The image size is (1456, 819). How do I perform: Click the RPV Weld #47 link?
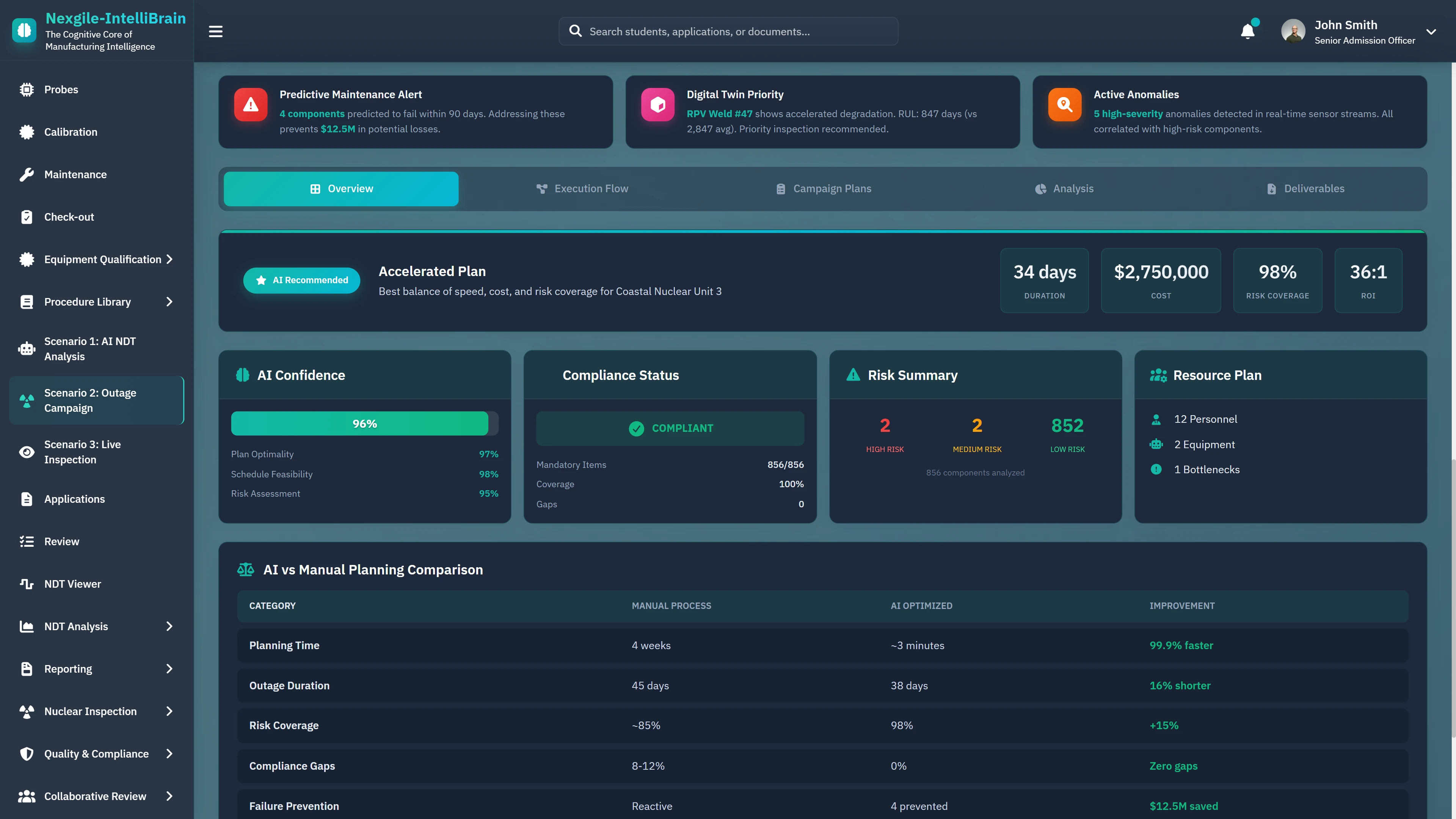pyautogui.click(x=719, y=114)
